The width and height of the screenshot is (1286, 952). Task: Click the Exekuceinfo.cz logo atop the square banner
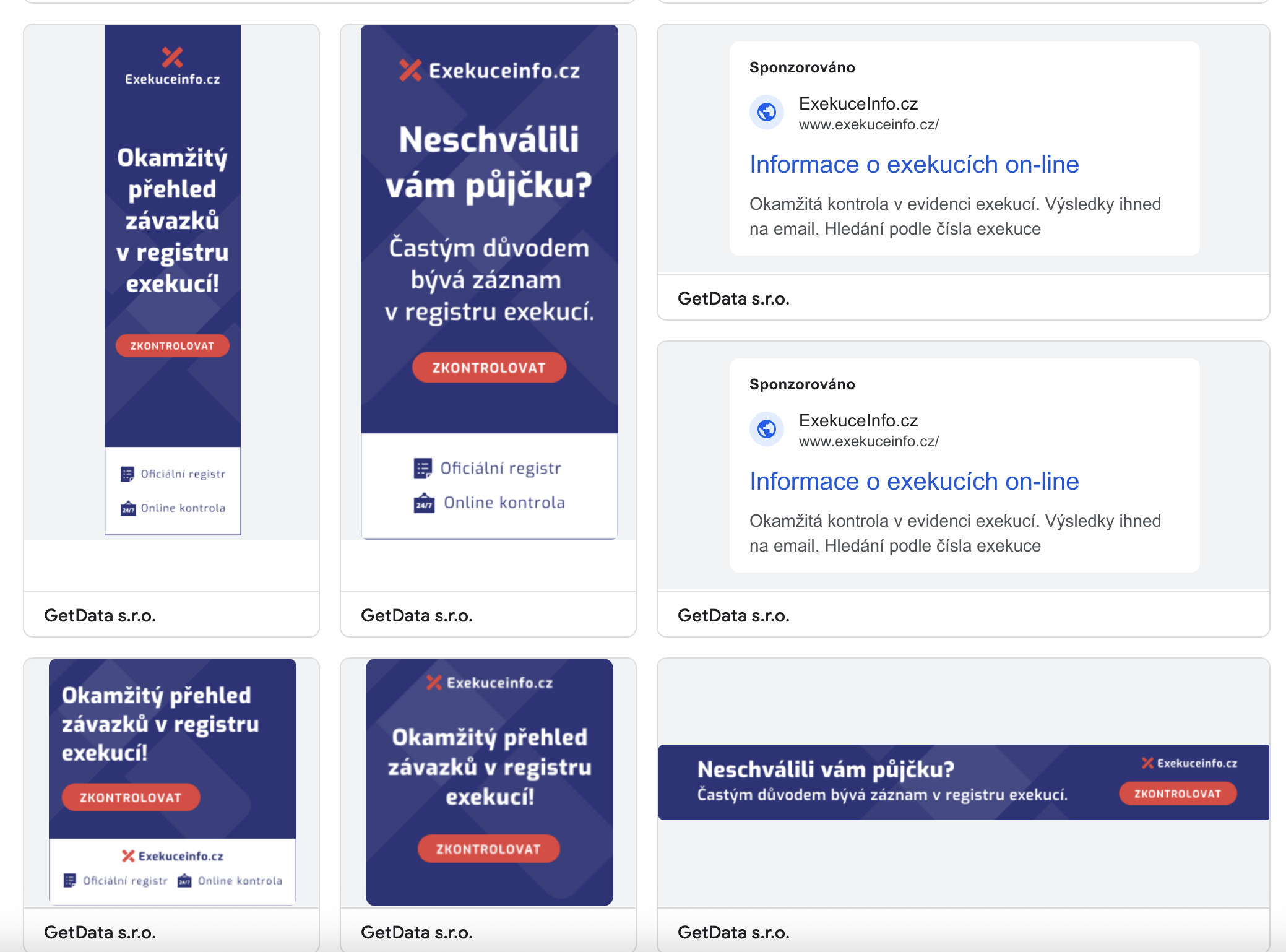(490, 683)
